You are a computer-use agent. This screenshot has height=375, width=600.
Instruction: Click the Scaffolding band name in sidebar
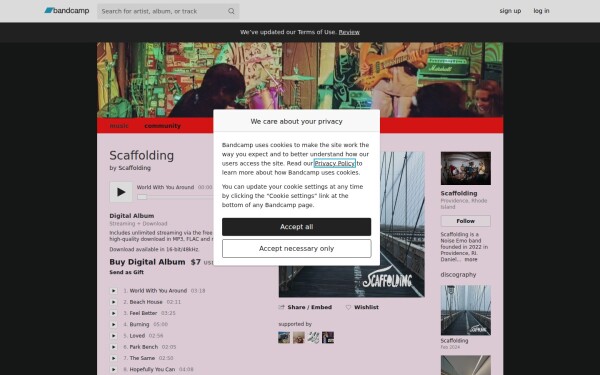(459, 193)
